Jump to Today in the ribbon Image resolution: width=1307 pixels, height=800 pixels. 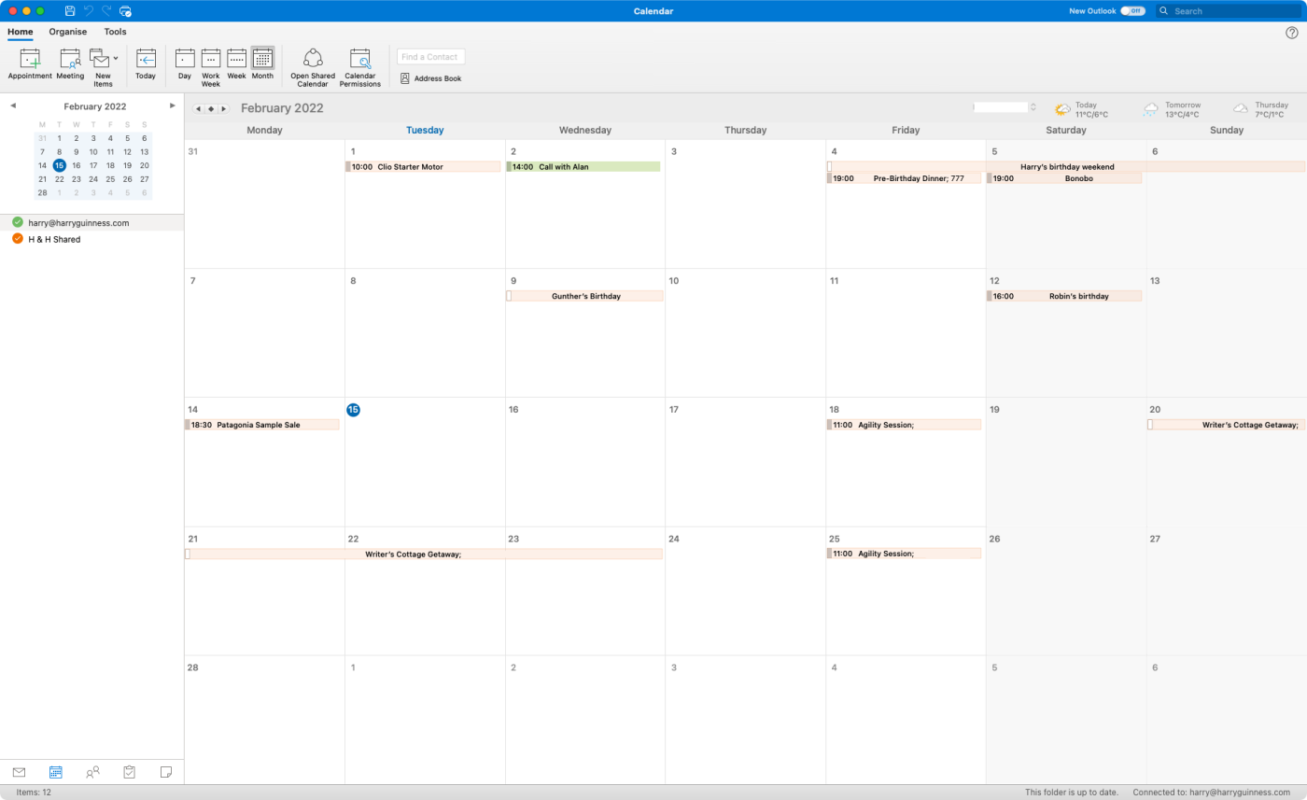pyautogui.click(x=146, y=65)
